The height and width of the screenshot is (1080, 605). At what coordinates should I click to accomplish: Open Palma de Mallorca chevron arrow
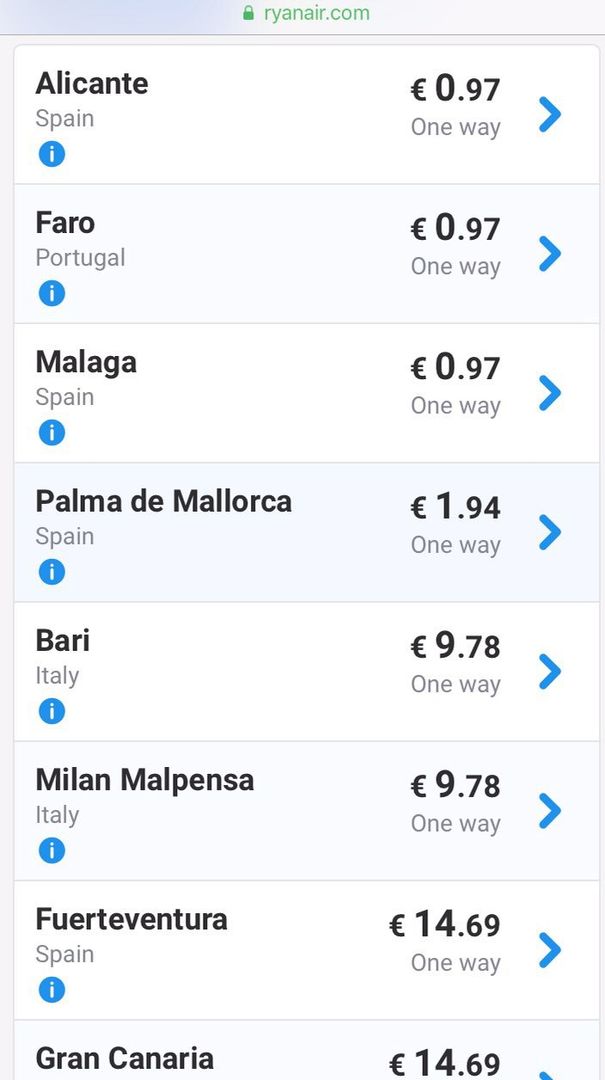[550, 532]
